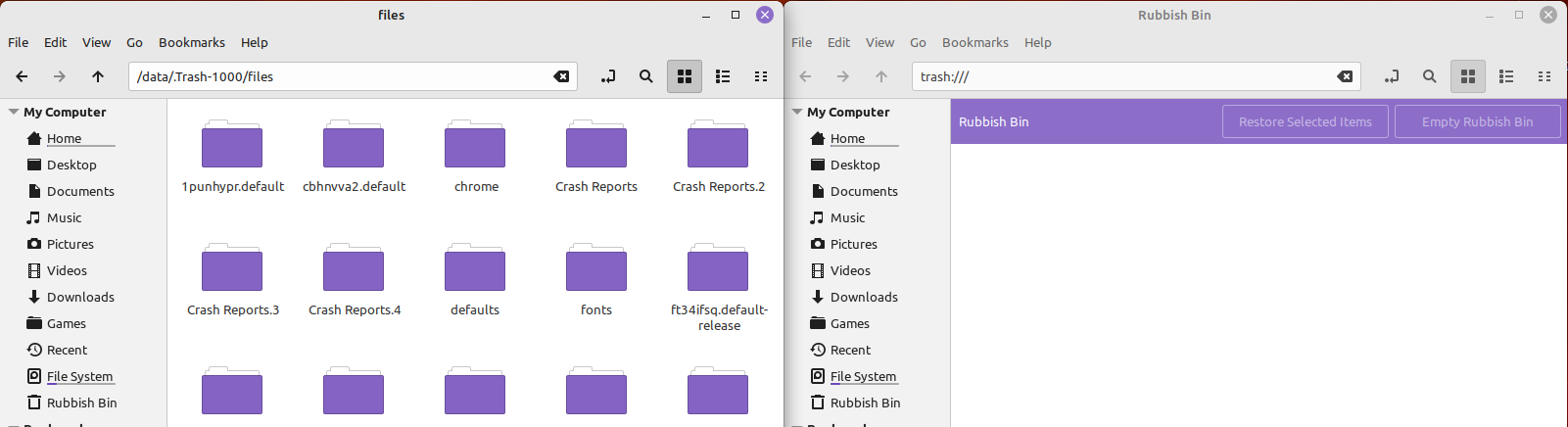Image resolution: width=1568 pixels, height=427 pixels.
Task: Open Go menu in files window
Action: [134, 42]
